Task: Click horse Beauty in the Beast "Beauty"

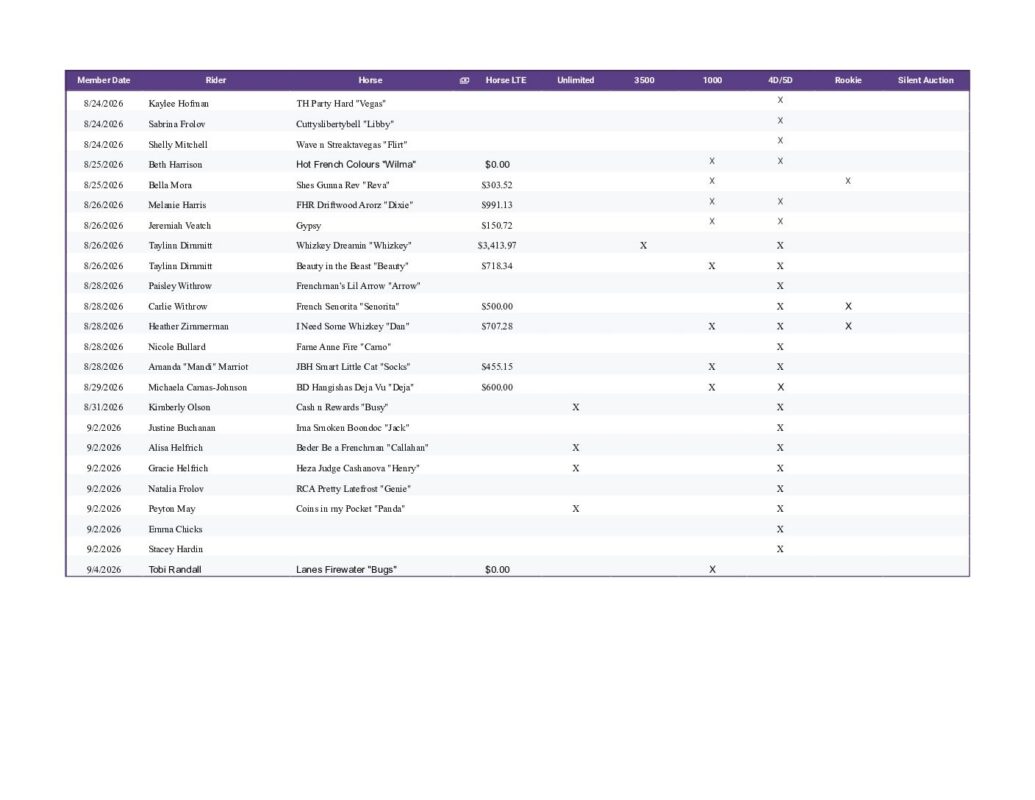Action: click(352, 266)
